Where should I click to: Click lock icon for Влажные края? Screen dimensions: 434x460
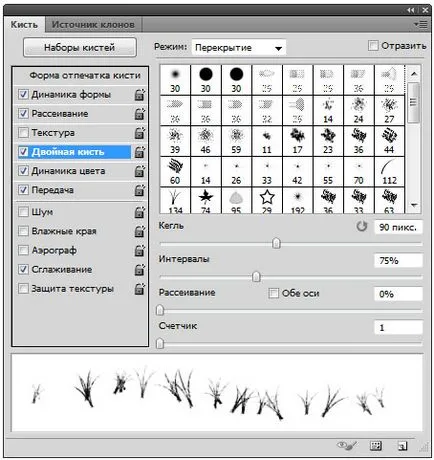[140, 231]
